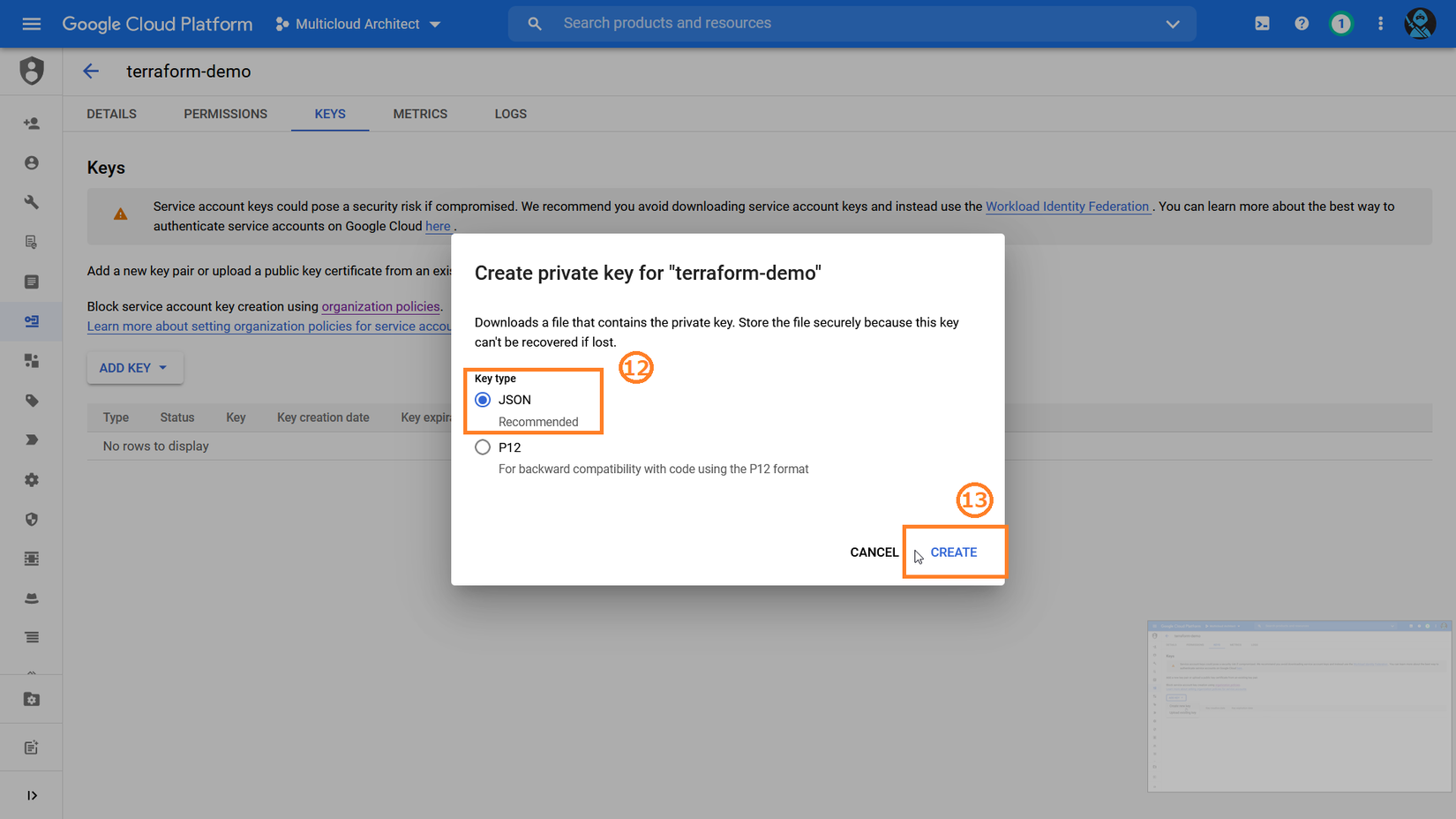Open the organization policies link
Viewport: 1456px width, 819px height.
click(x=380, y=306)
